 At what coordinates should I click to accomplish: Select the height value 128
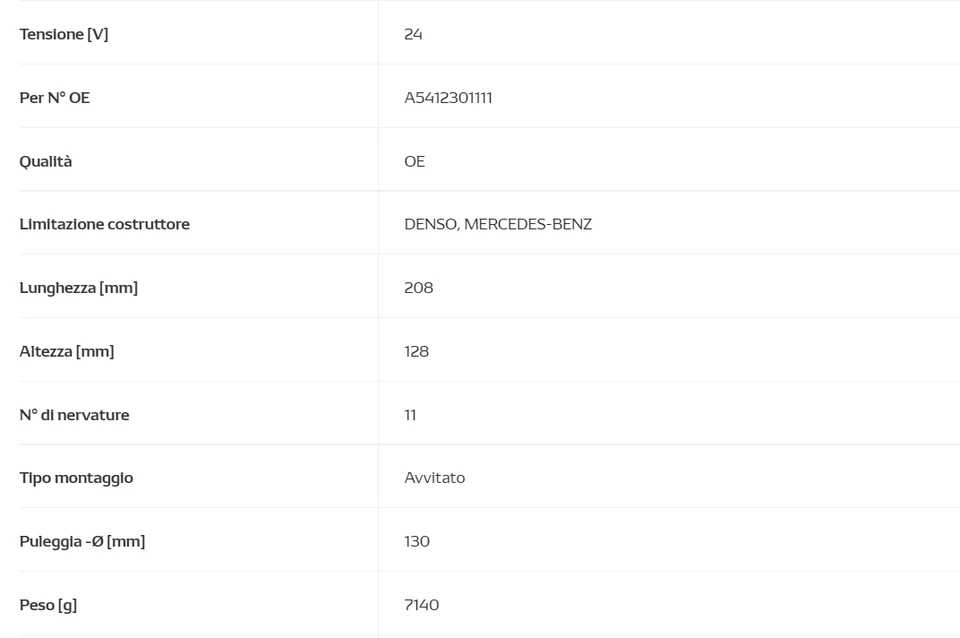416,351
